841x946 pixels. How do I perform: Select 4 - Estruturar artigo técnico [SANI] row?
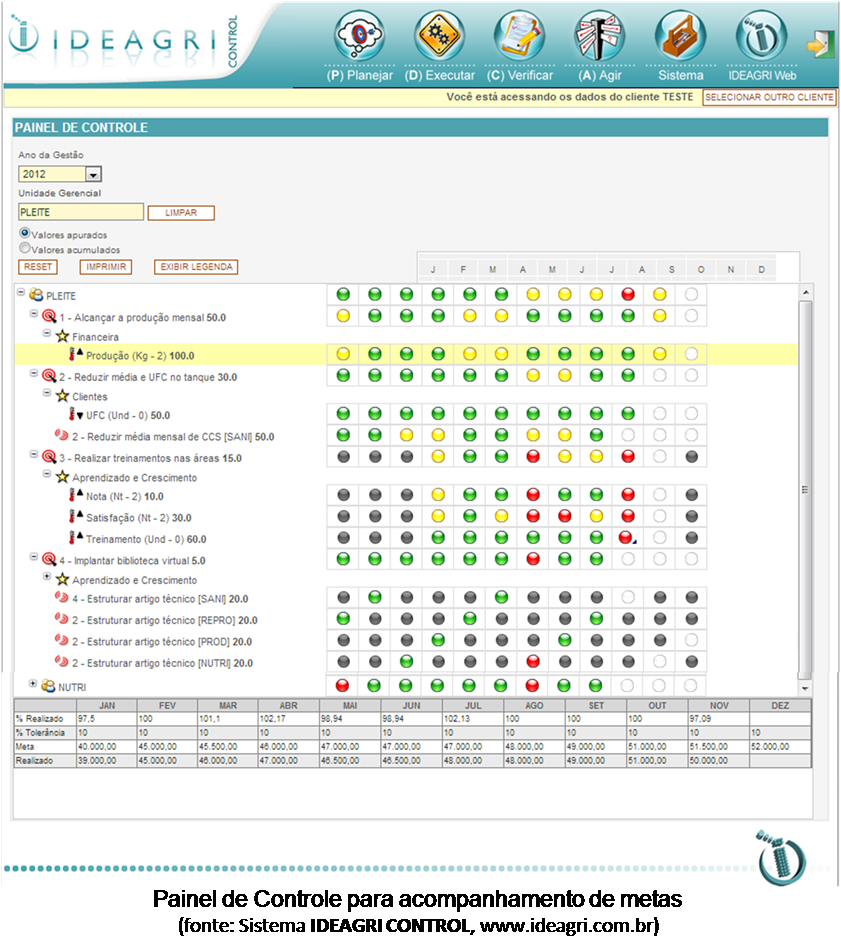(160, 598)
